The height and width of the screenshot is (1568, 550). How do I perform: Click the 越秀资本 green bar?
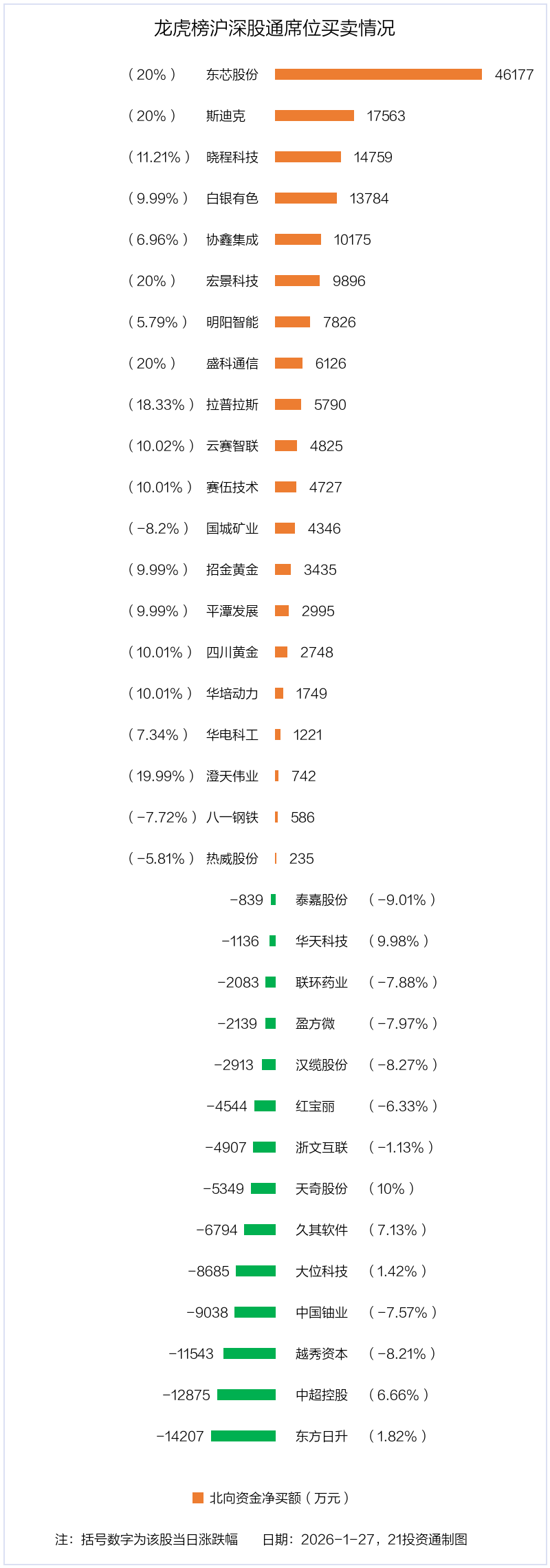tap(249, 1353)
